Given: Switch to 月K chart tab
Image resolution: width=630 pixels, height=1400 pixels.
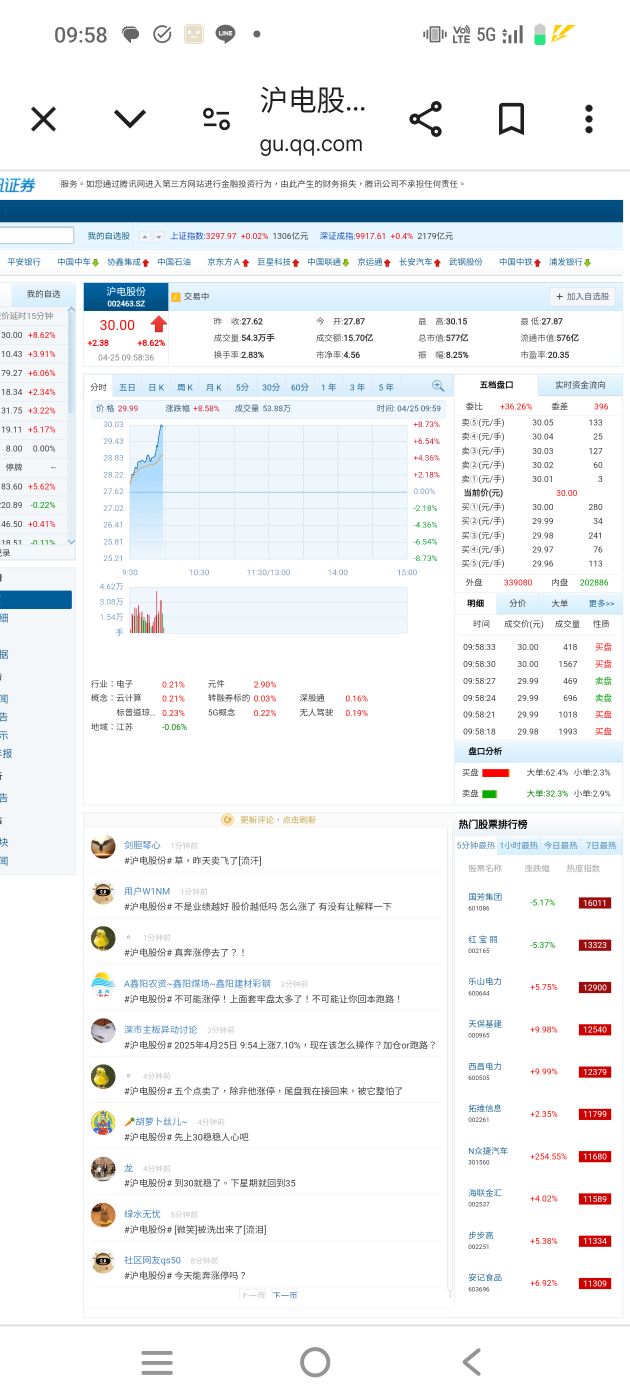Looking at the screenshot, I should pos(213,387).
